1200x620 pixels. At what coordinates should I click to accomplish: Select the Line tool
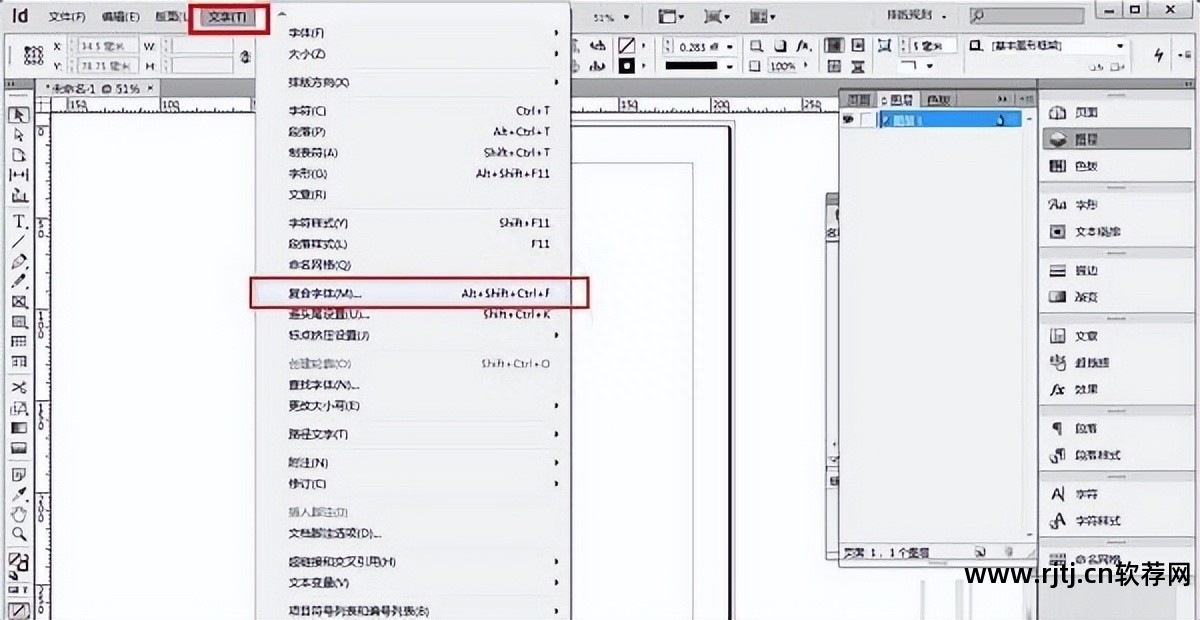(19, 241)
